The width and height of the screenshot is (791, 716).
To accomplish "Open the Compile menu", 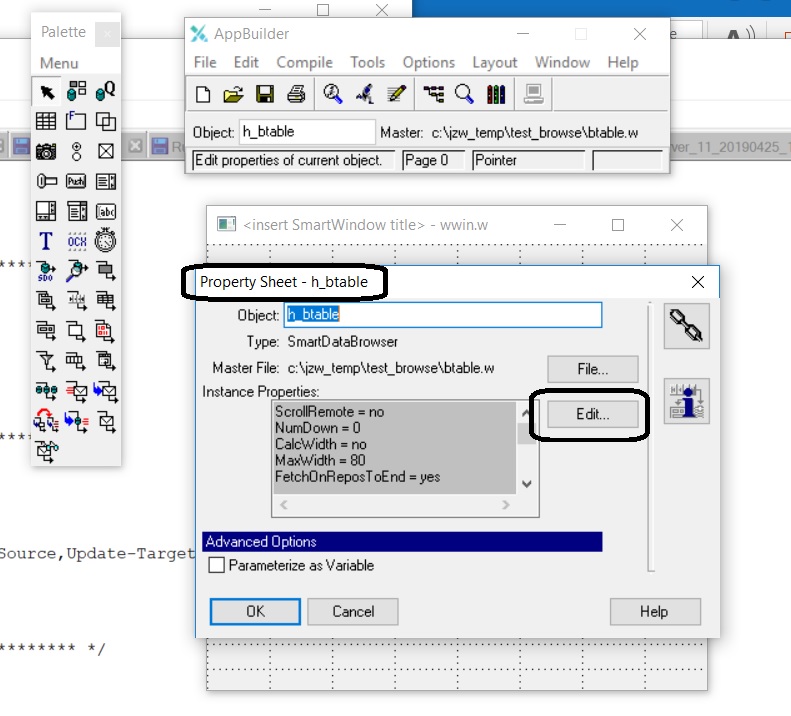I will click(x=304, y=62).
